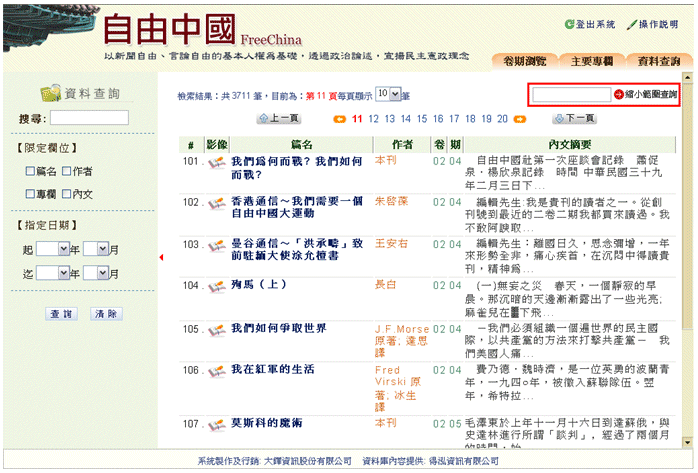Open the 主要專欄 tab
698x473 pixels.
(592, 61)
